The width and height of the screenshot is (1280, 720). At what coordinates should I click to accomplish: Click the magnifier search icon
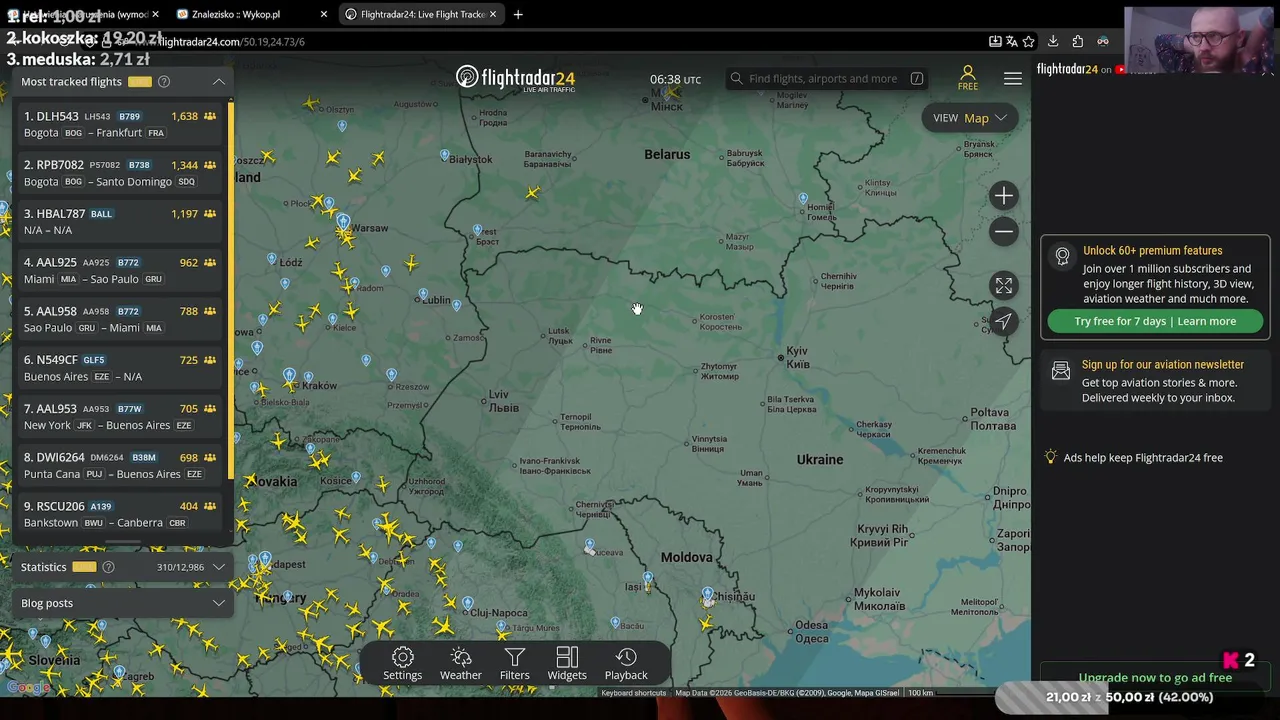point(737,78)
